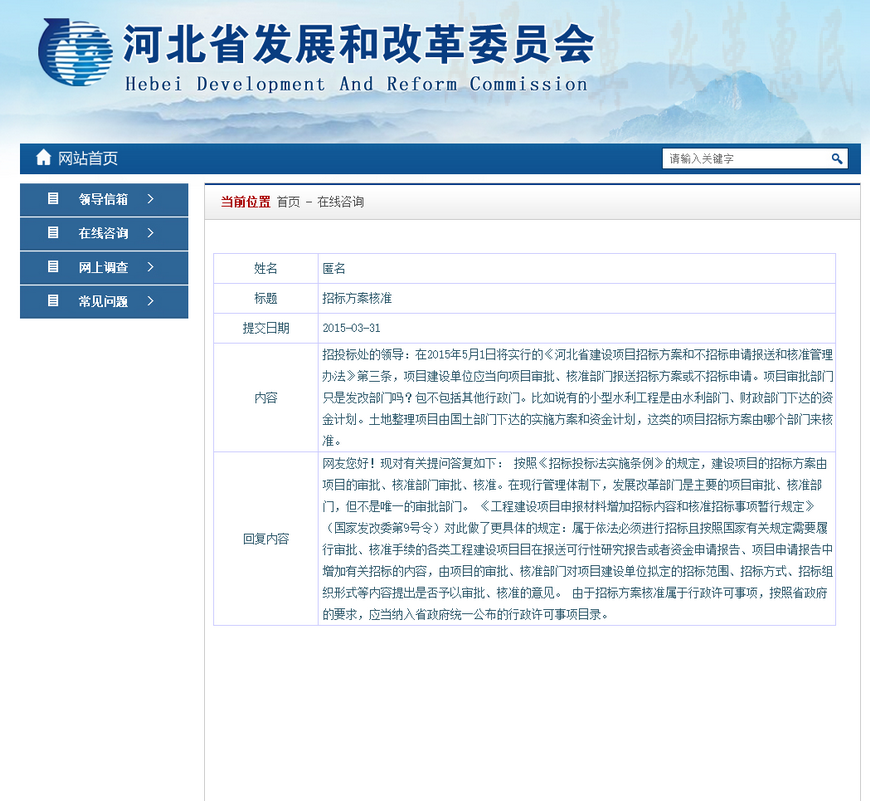Click the list icon beside 领导信箱

(53, 199)
